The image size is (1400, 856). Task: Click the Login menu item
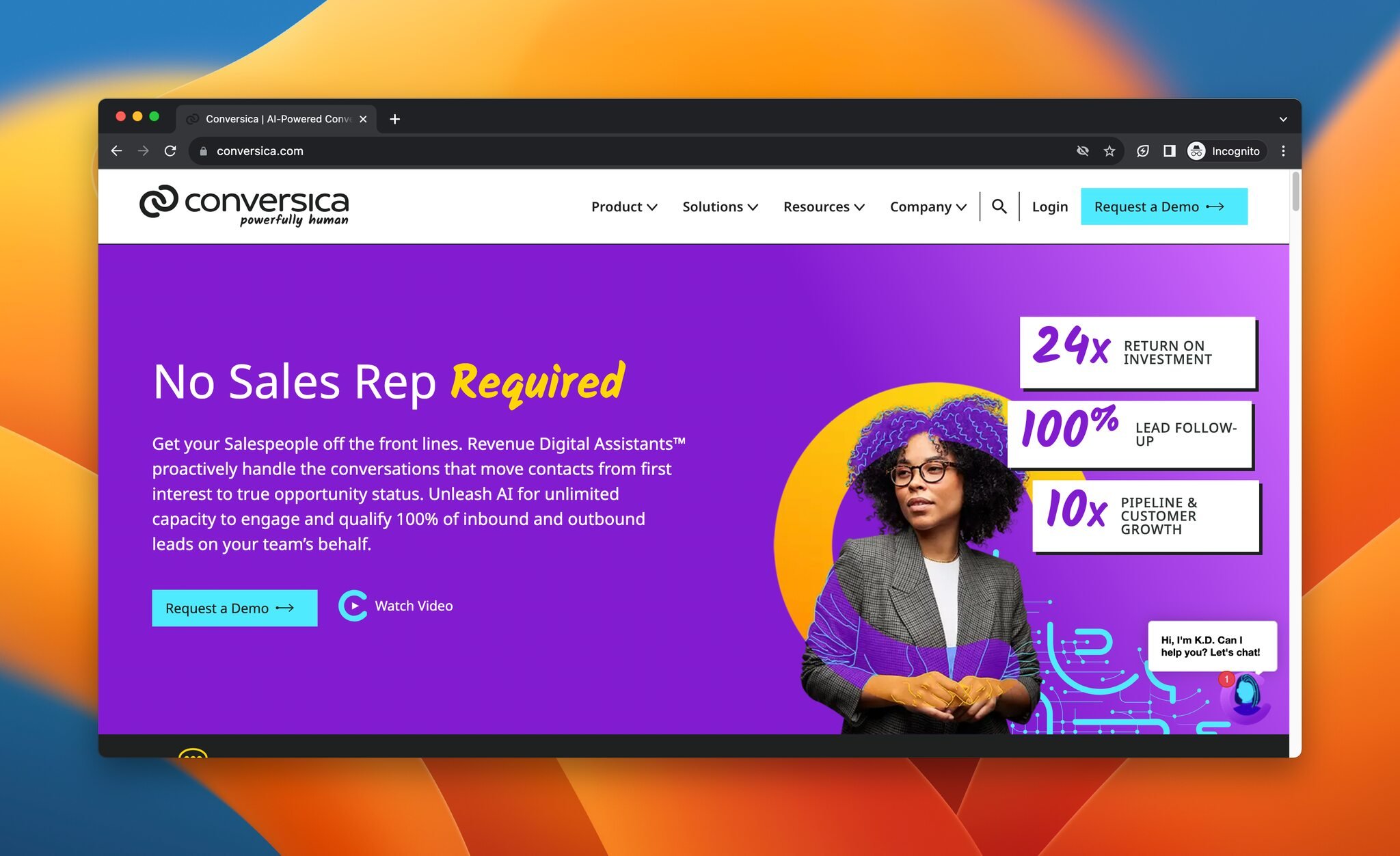click(1049, 206)
